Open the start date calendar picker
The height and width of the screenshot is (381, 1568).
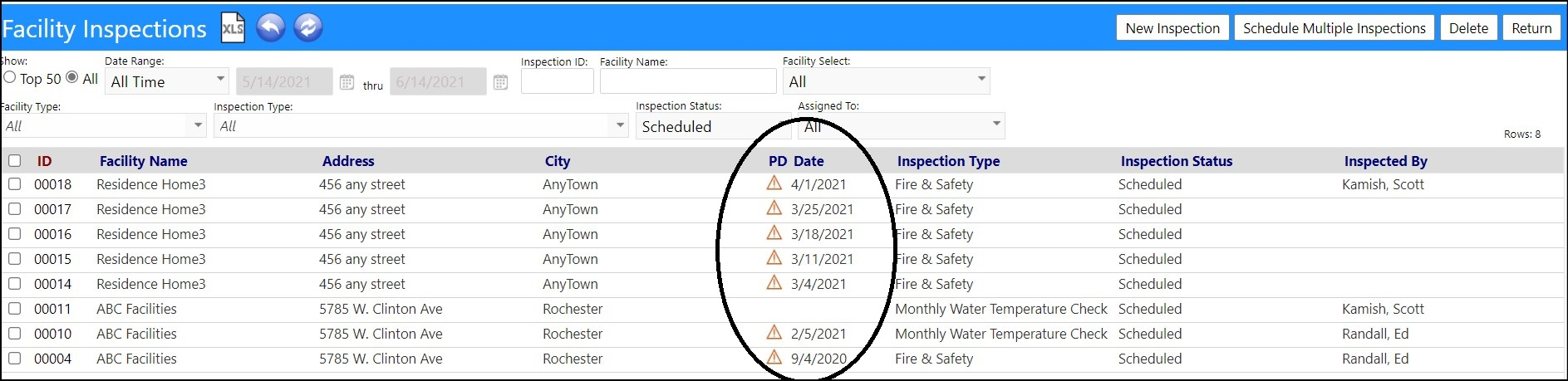pos(347,82)
